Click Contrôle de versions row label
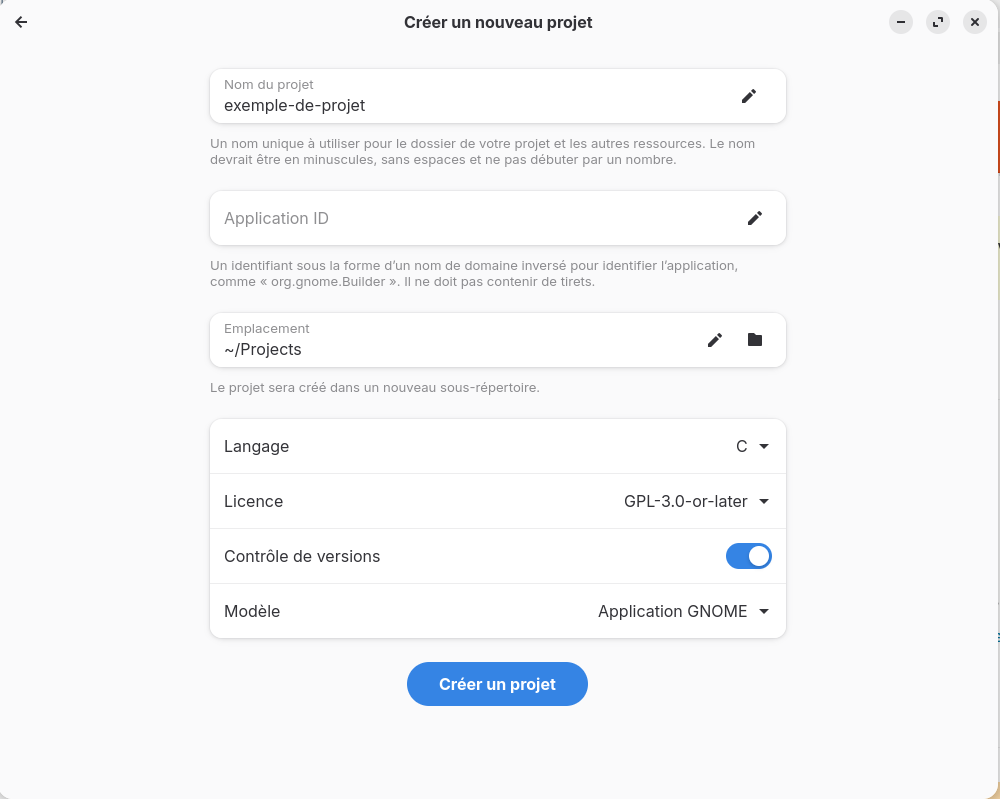 [x=302, y=556]
